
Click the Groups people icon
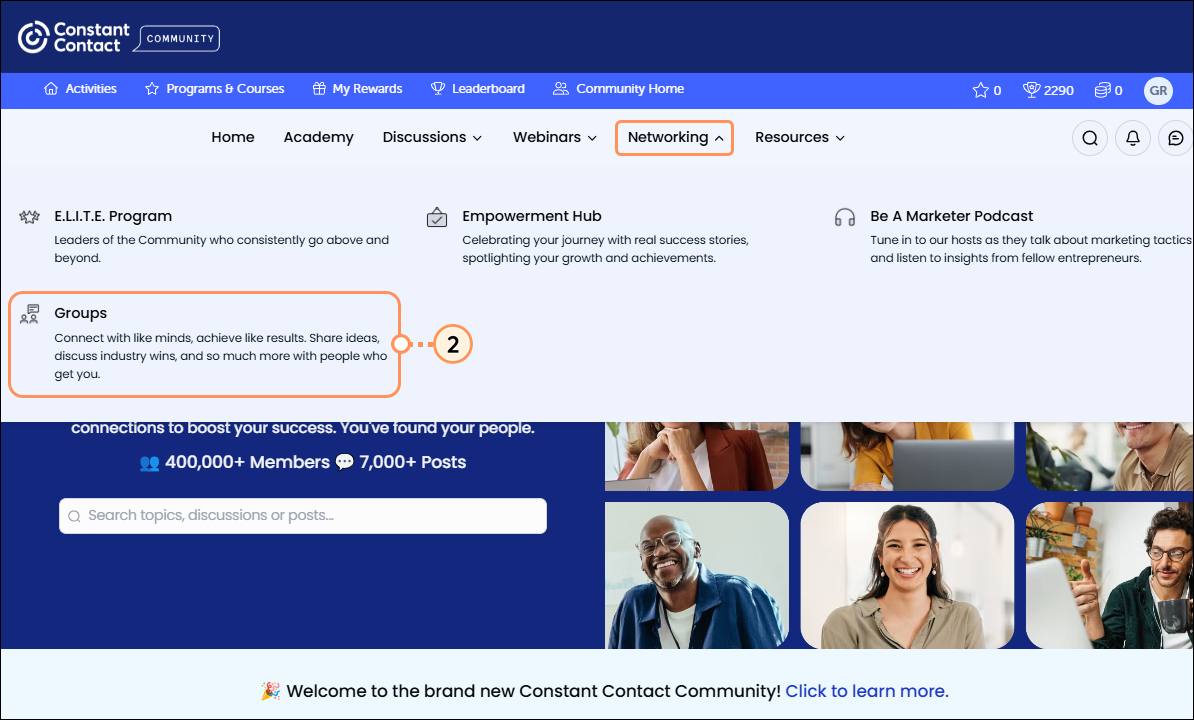click(x=29, y=314)
